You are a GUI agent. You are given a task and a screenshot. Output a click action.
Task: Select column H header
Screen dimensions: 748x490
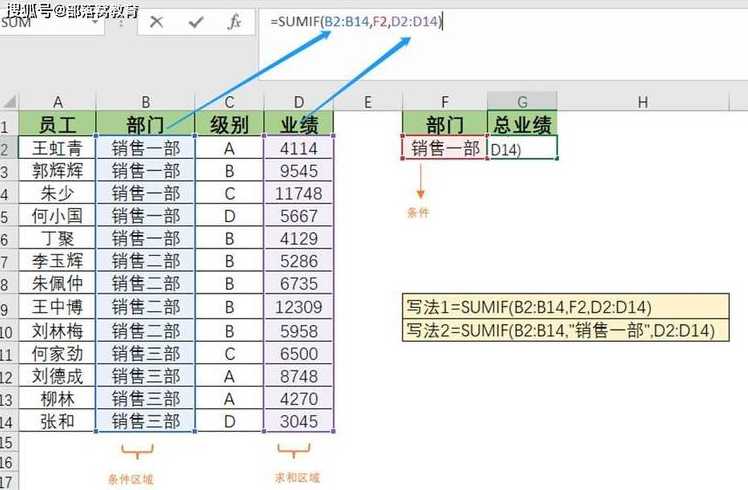point(643,102)
